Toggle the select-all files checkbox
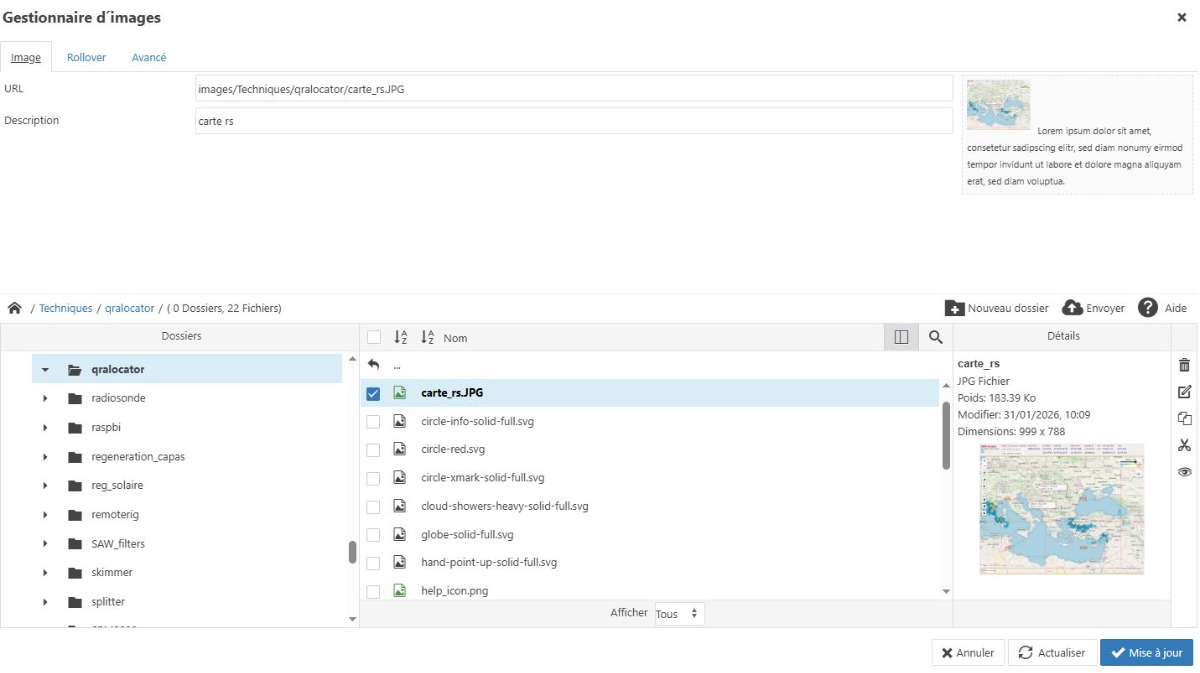Screen dimensions: 1200x673 coord(374,338)
